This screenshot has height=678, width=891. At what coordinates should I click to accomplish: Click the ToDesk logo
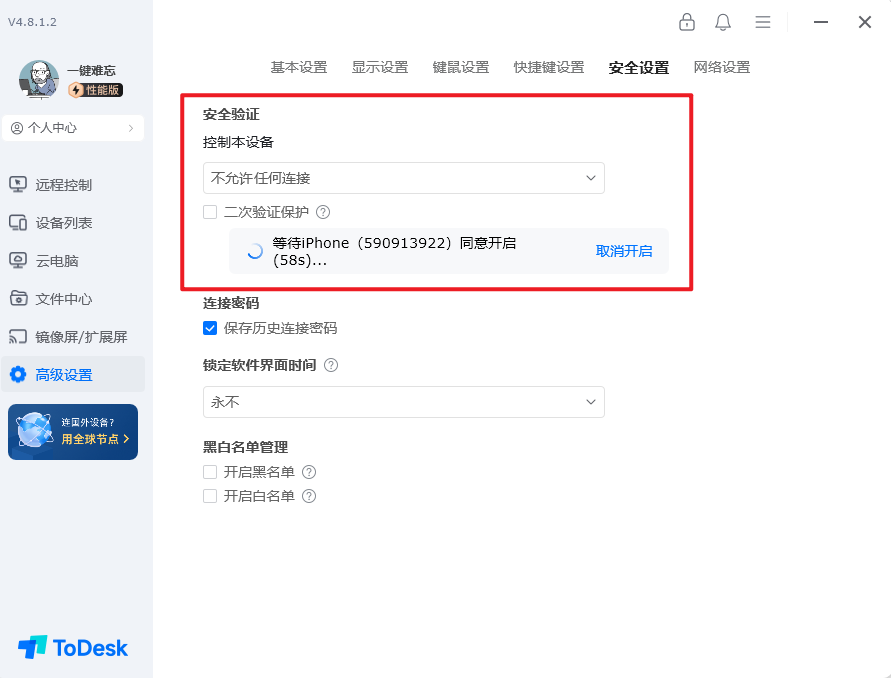[x=73, y=647]
